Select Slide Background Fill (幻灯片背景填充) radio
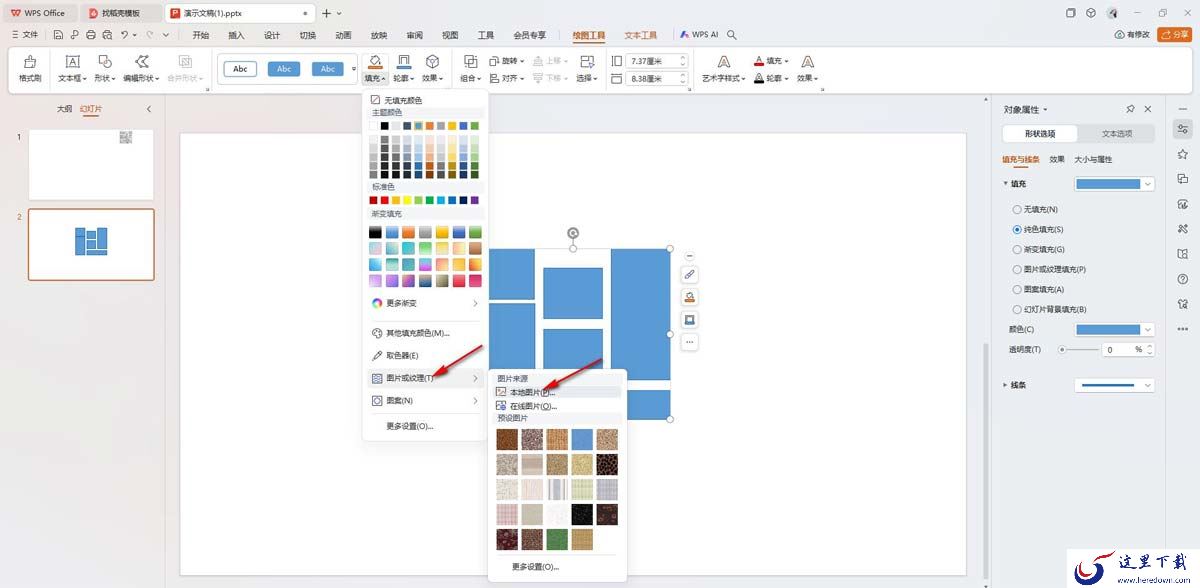 [x=1018, y=309]
